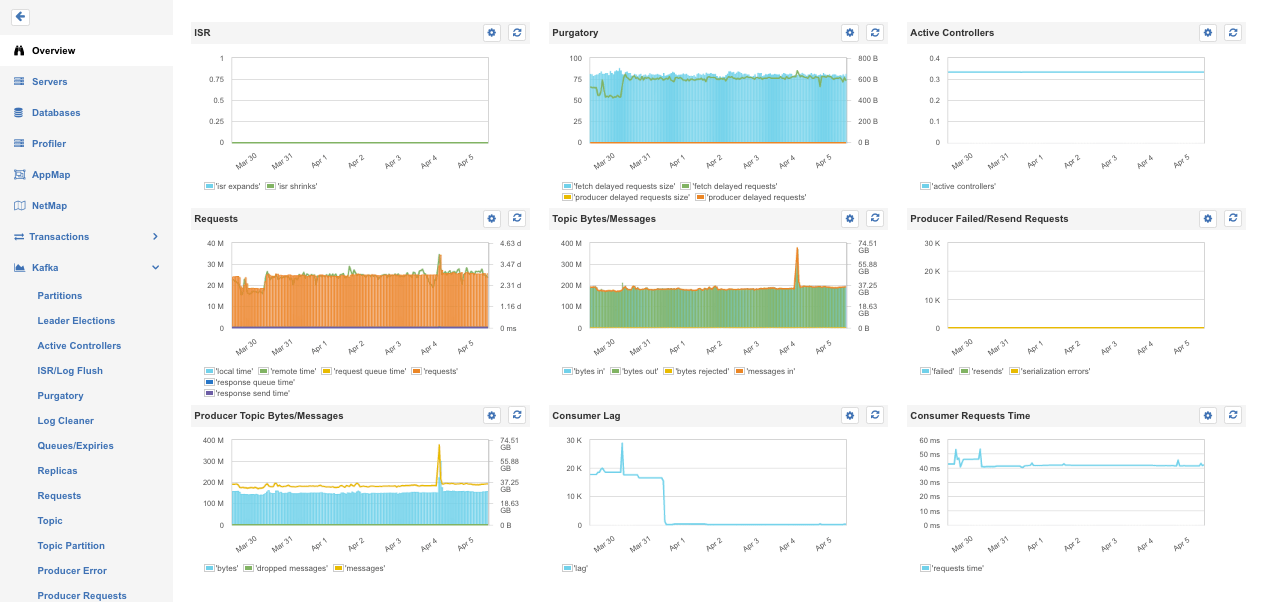Open Kafka Topic Partition page
This screenshot has width=1278, height=602.
pos(71,546)
